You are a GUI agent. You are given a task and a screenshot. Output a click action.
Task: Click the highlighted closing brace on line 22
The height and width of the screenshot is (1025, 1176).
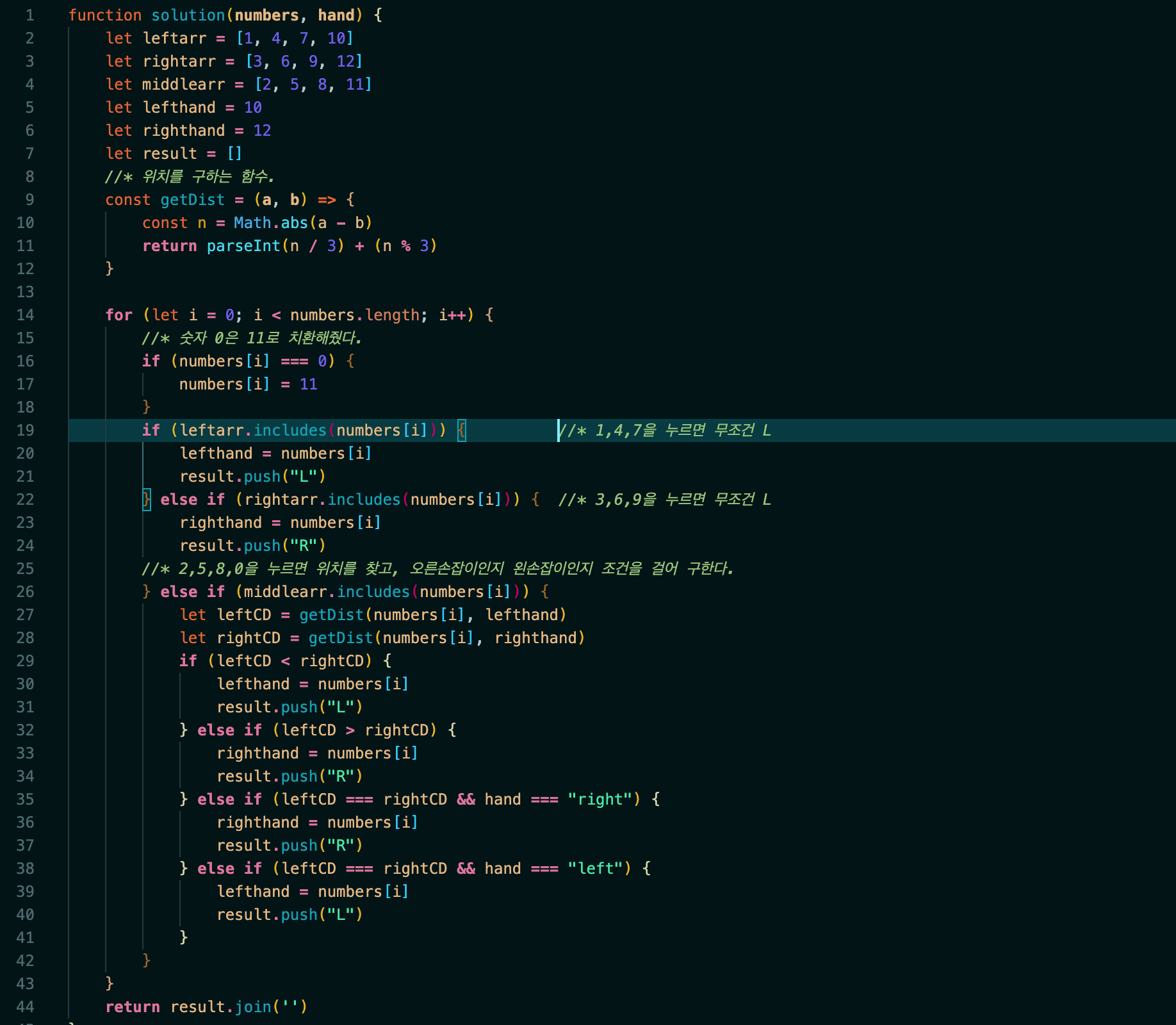tap(147, 500)
